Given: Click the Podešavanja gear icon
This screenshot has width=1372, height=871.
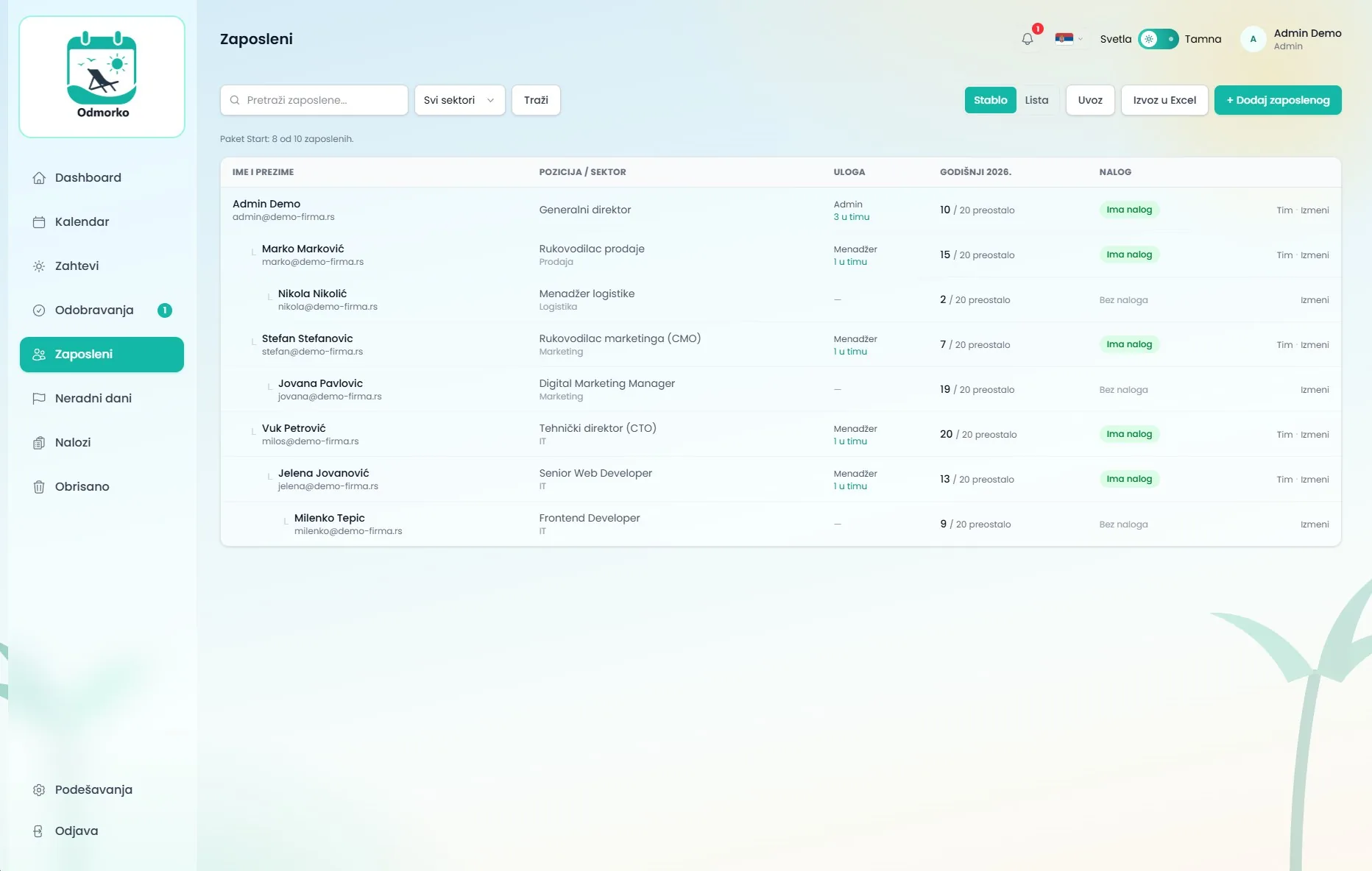Looking at the screenshot, I should tap(39, 790).
